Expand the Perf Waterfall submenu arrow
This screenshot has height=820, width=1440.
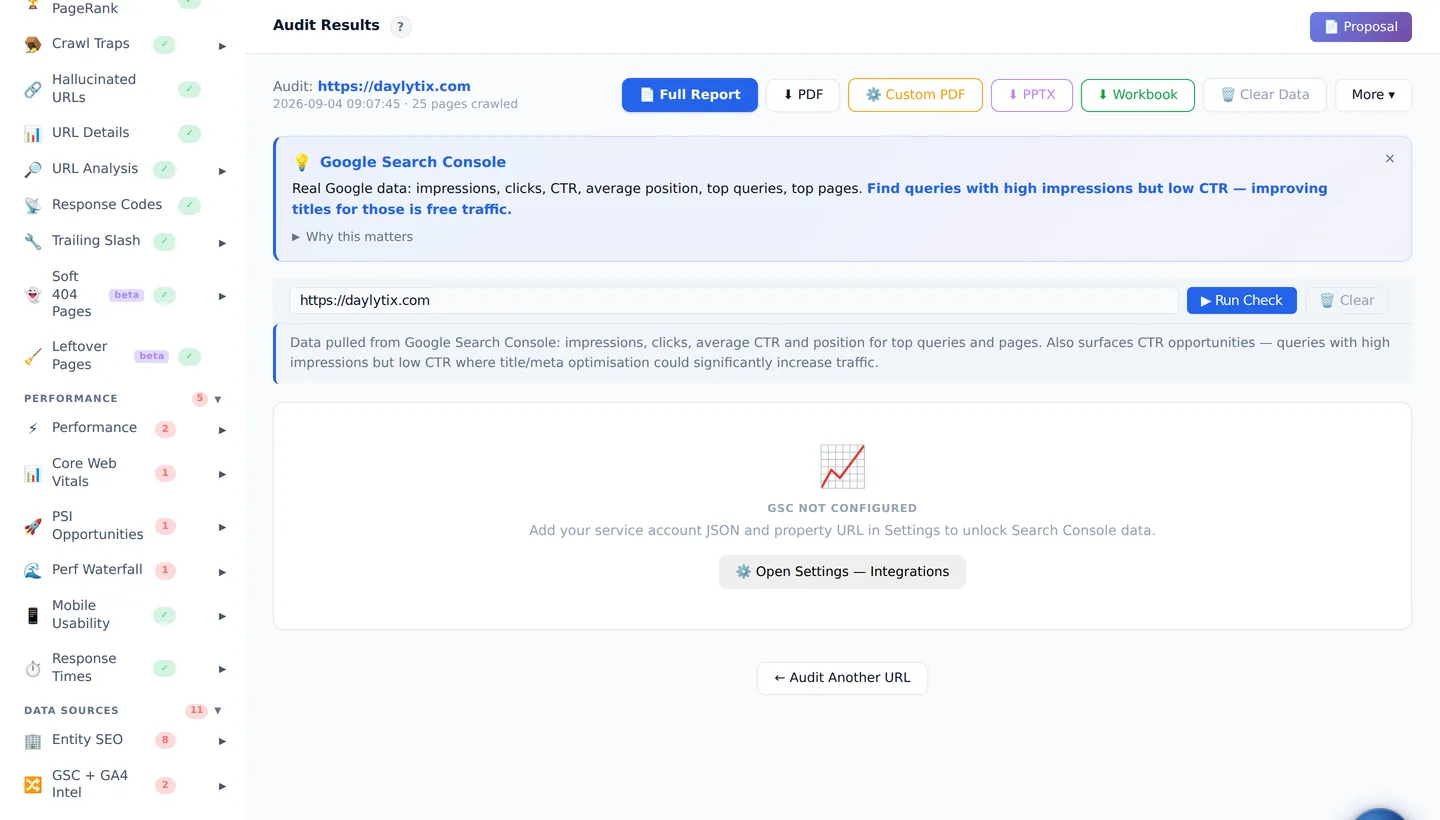(x=222, y=572)
